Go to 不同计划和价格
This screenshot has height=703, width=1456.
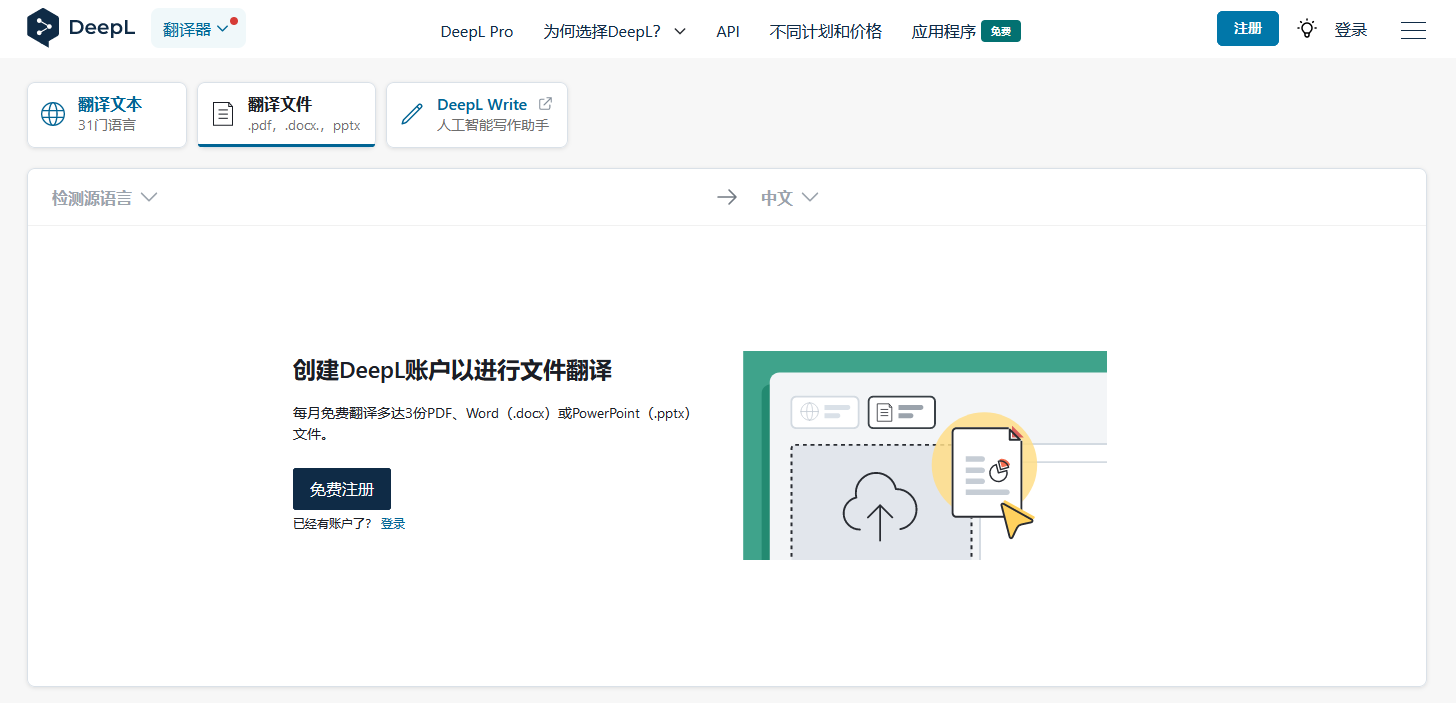coord(826,31)
